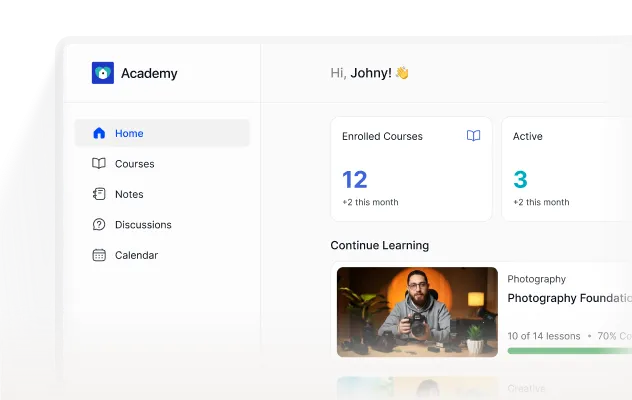Open the Calendar page
This screenshot has width=632, height=400.
point(162,255)
